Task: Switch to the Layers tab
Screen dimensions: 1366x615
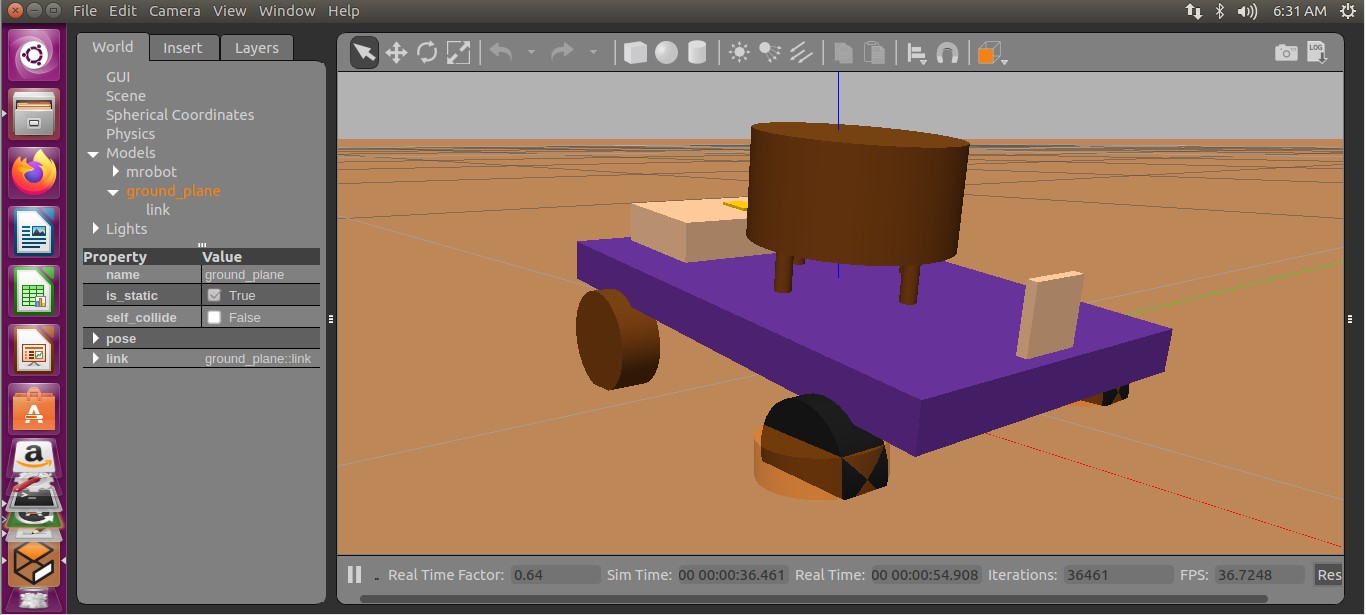Action: point(257,48)
